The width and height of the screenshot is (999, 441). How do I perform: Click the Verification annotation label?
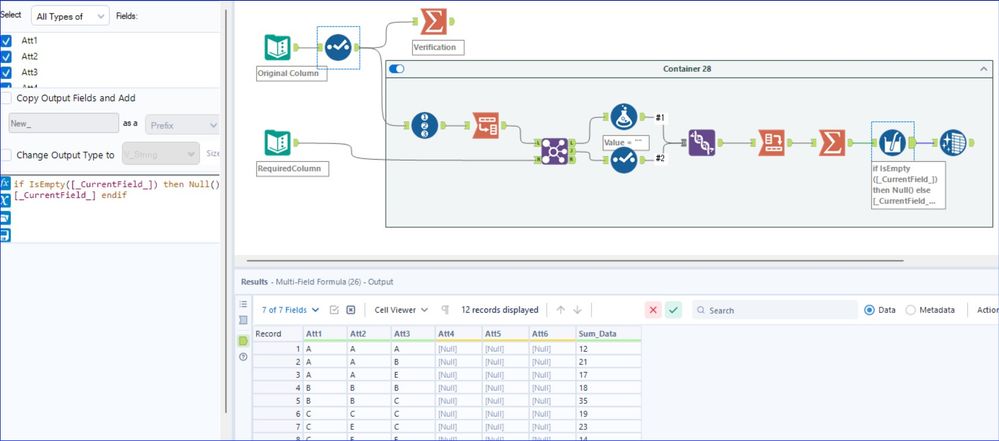[437, 48]
